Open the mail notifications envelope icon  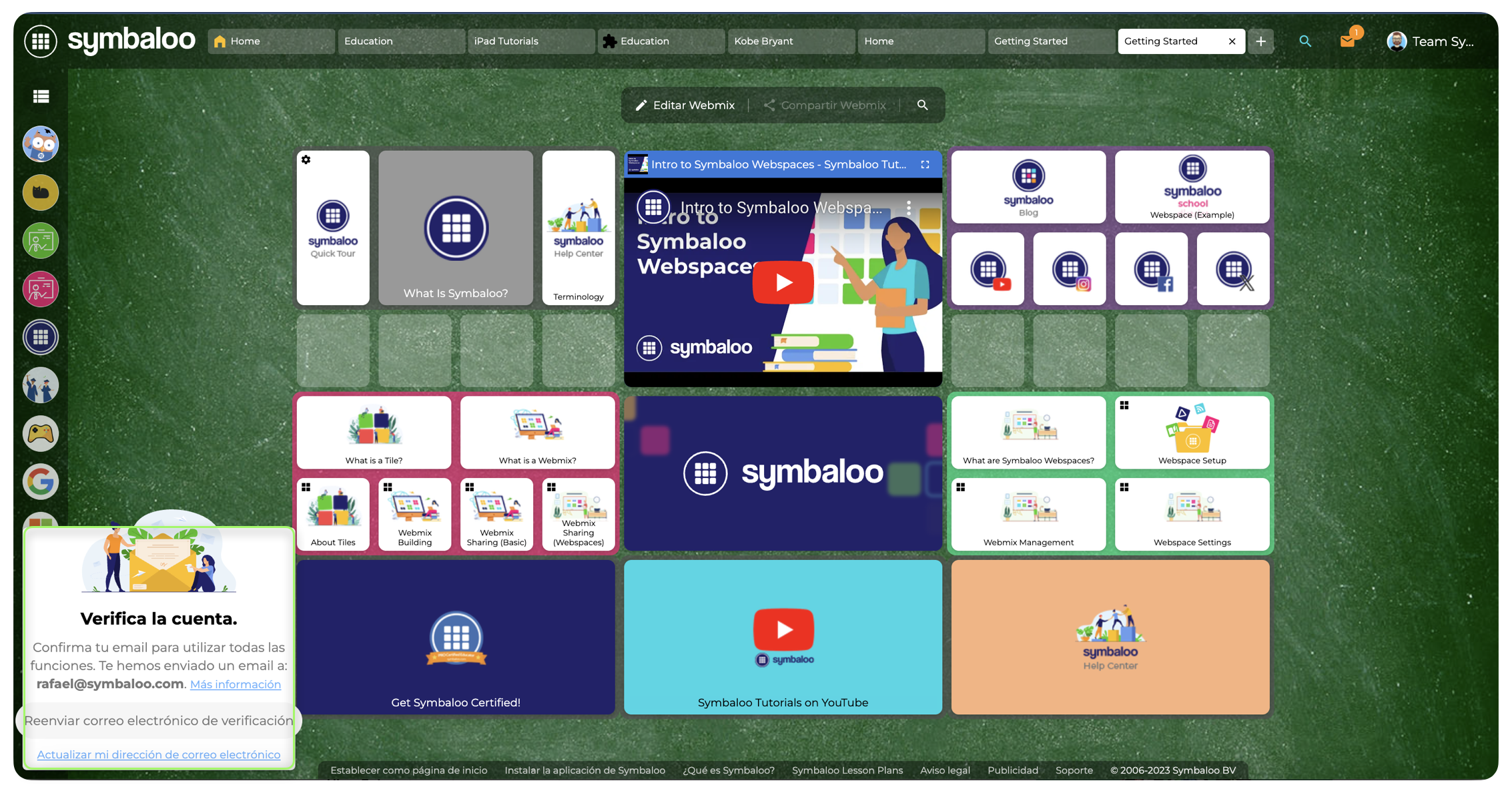pyautogui.click(x=1348, y=41)
